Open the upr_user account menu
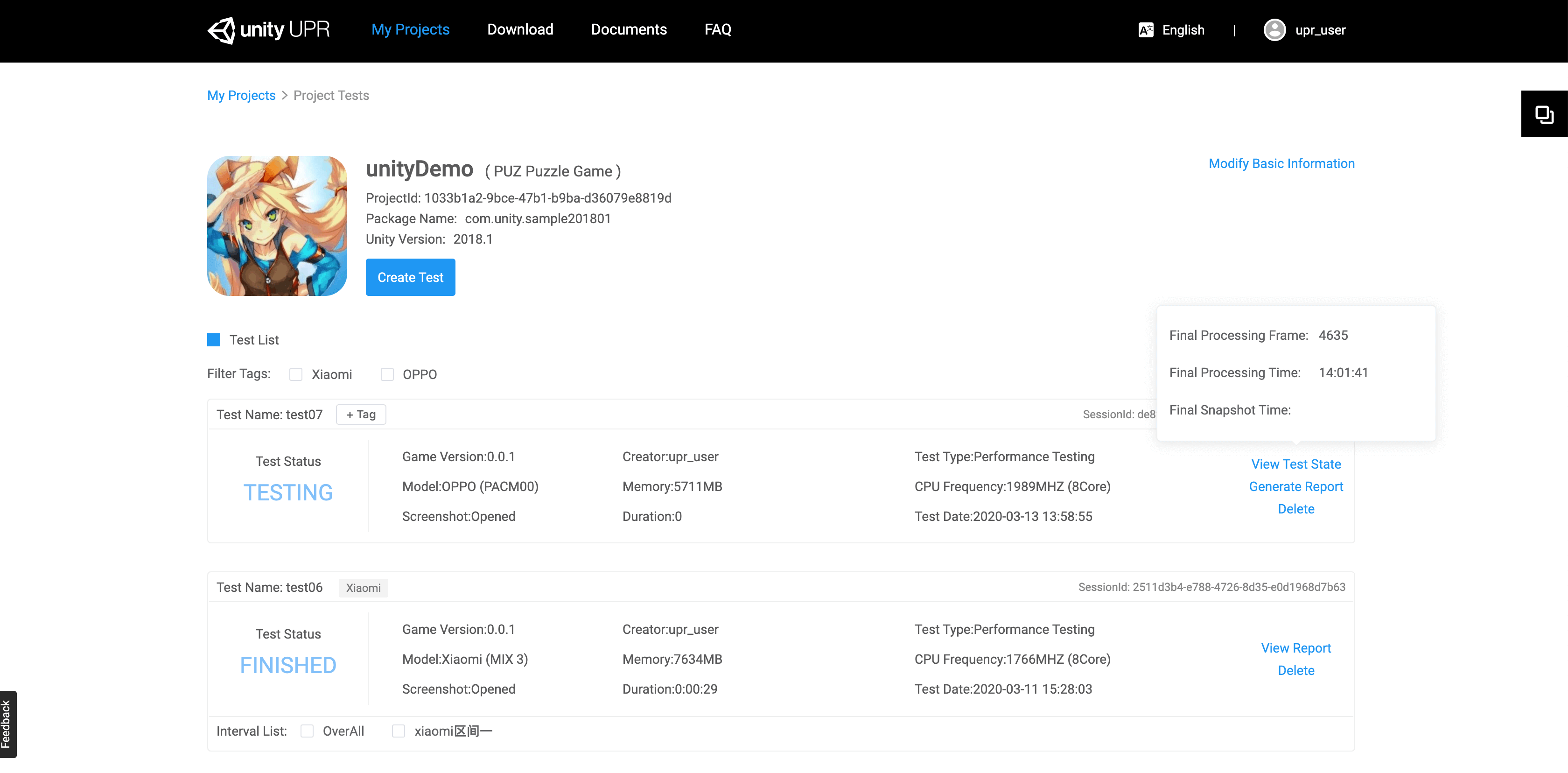The width and height of the screenshot is (1568, 773). (x=1320, y=30)
